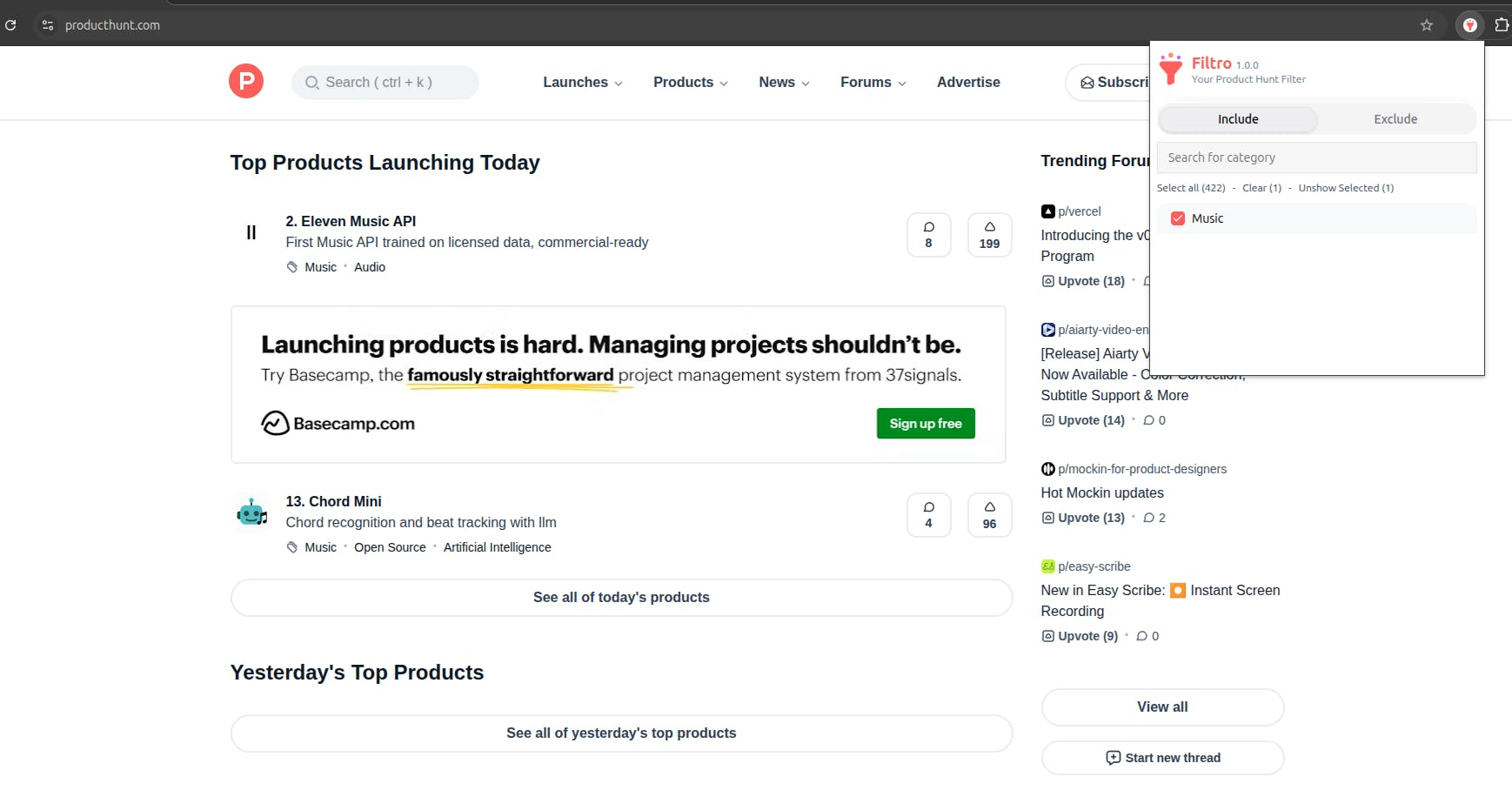Click the Filtro funnel logo in popup
Viewport: 1512px width, 797px height.
tap(1171, 69)
